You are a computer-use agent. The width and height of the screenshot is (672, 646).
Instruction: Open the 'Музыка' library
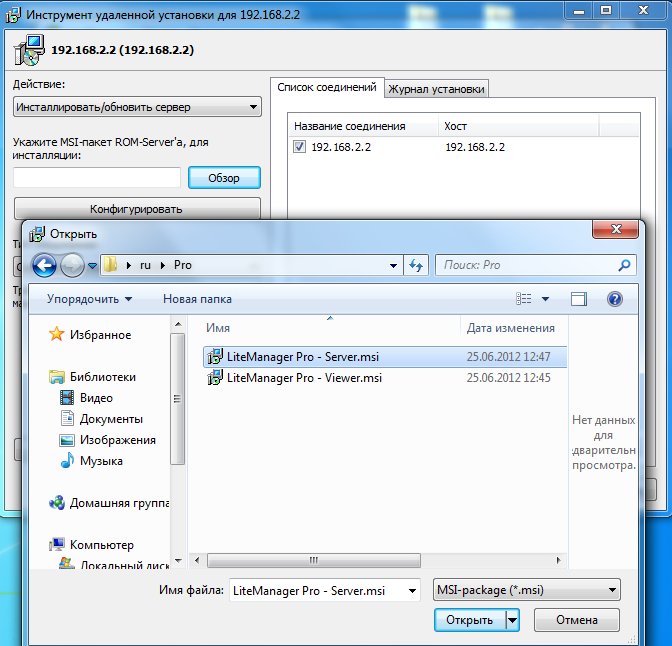[101, 461]
